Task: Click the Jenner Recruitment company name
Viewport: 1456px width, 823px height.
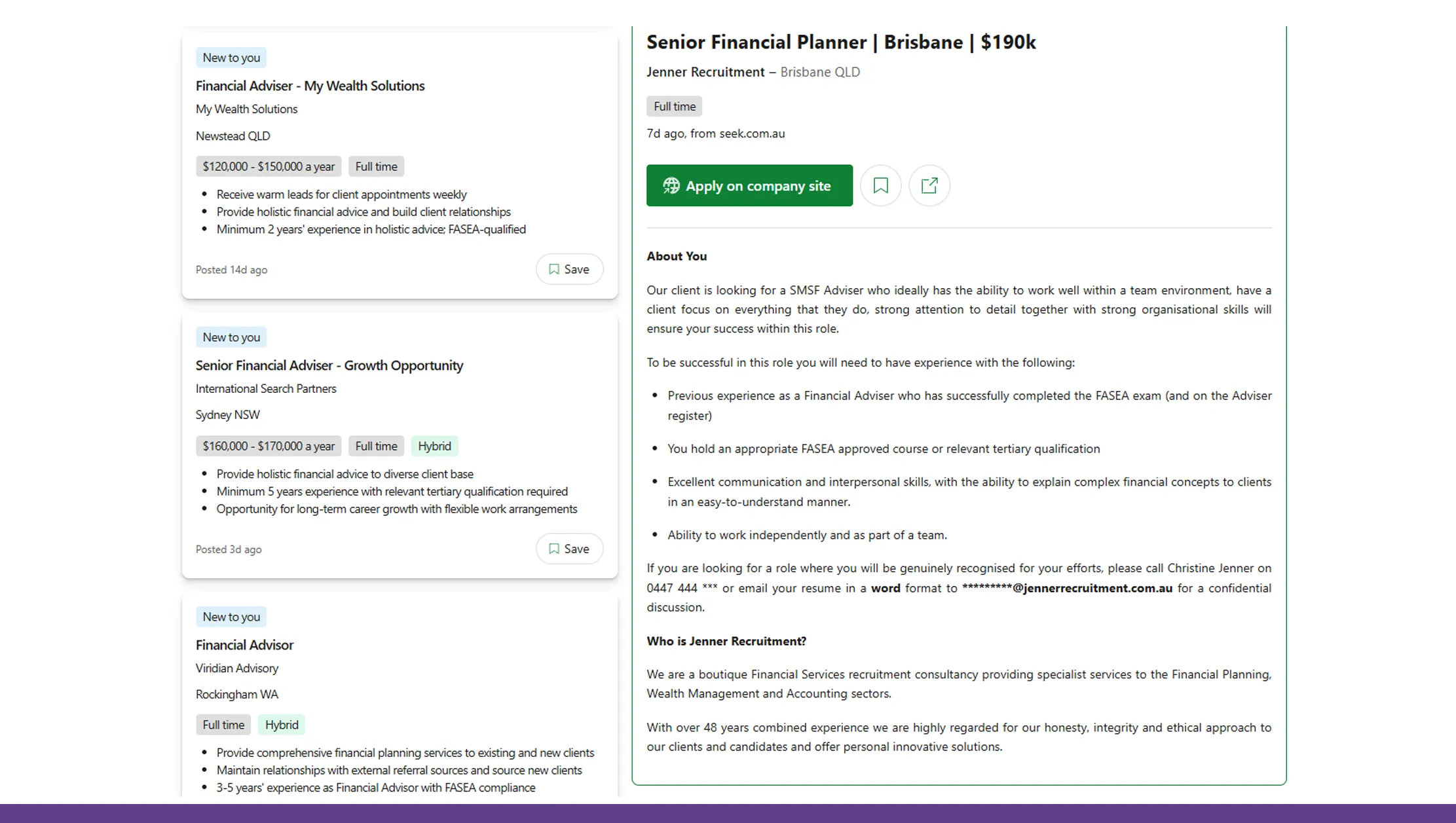Action: point(705,72)
